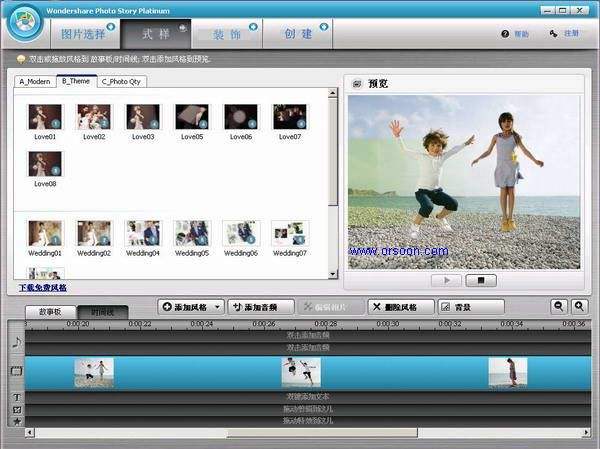Click the 添加音频 add audio button

pyautogui.click(x=261, y=307)
